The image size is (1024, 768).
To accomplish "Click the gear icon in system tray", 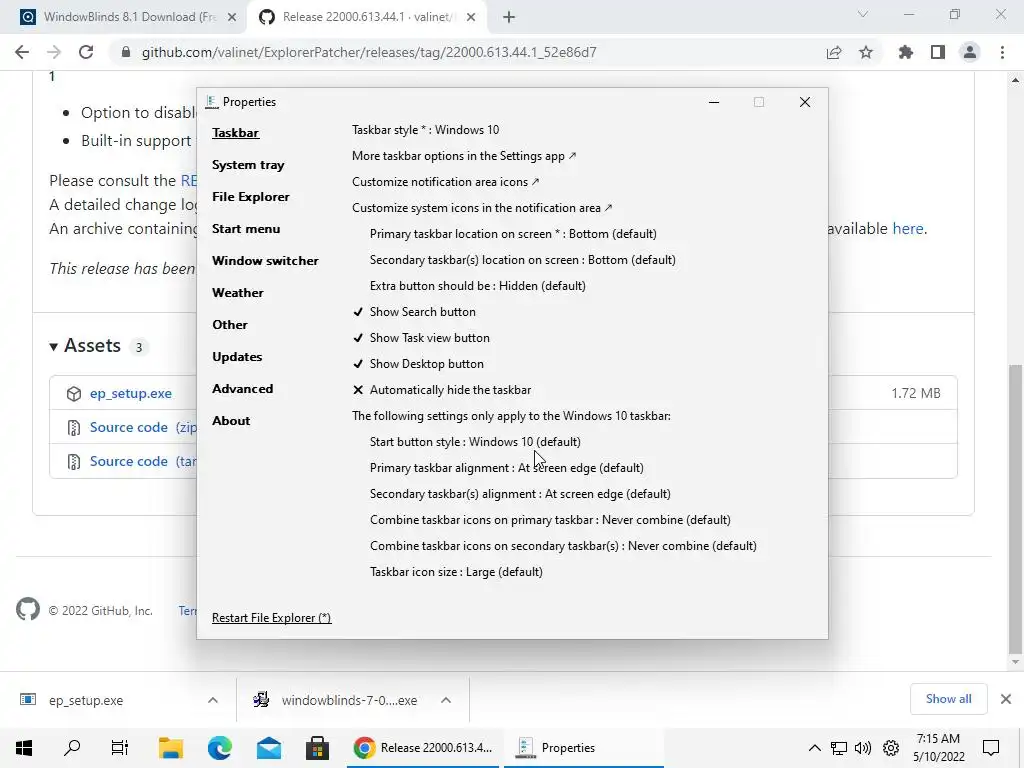I will click(891, 748).
